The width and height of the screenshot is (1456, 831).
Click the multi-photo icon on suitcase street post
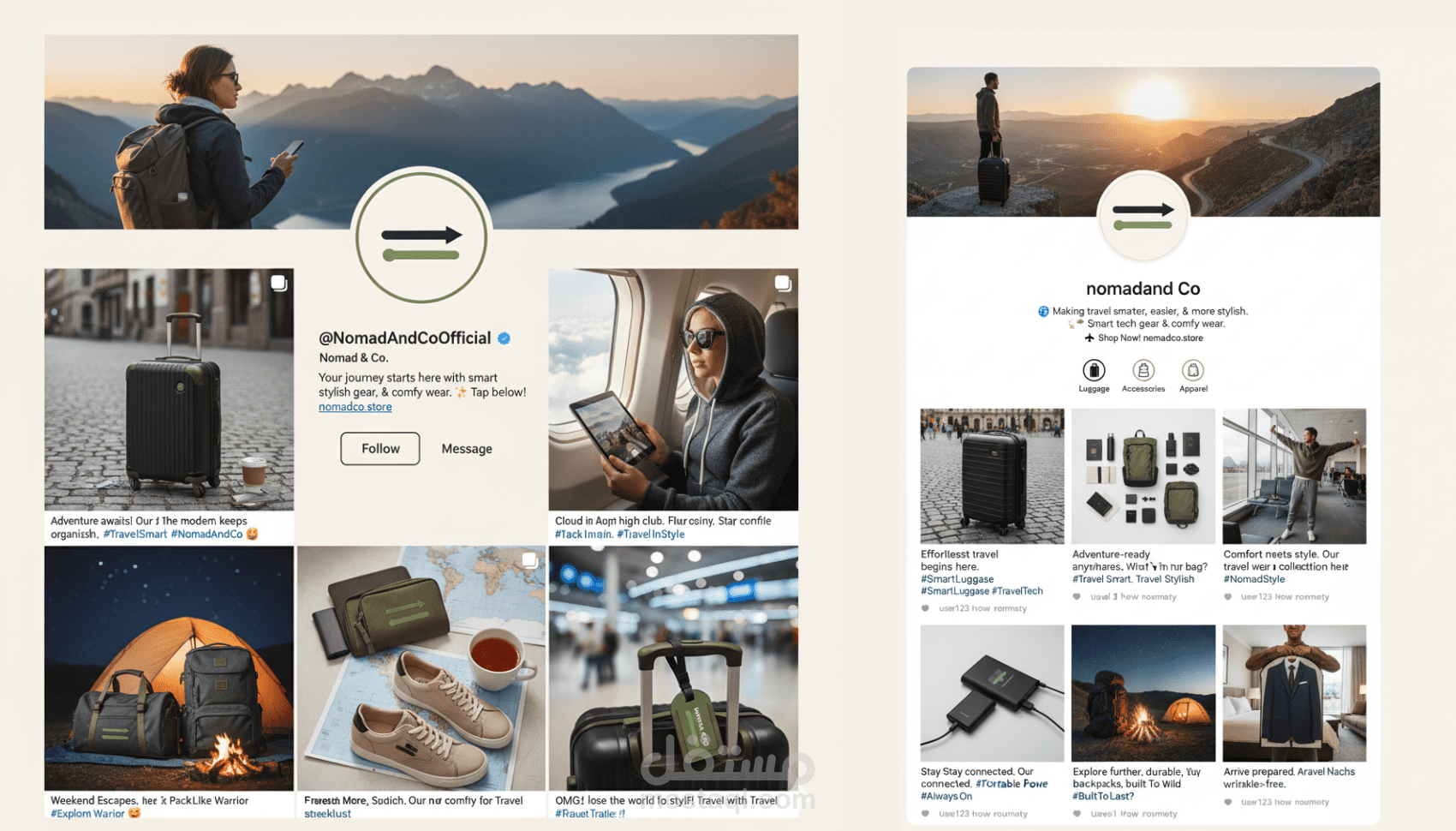278,283
